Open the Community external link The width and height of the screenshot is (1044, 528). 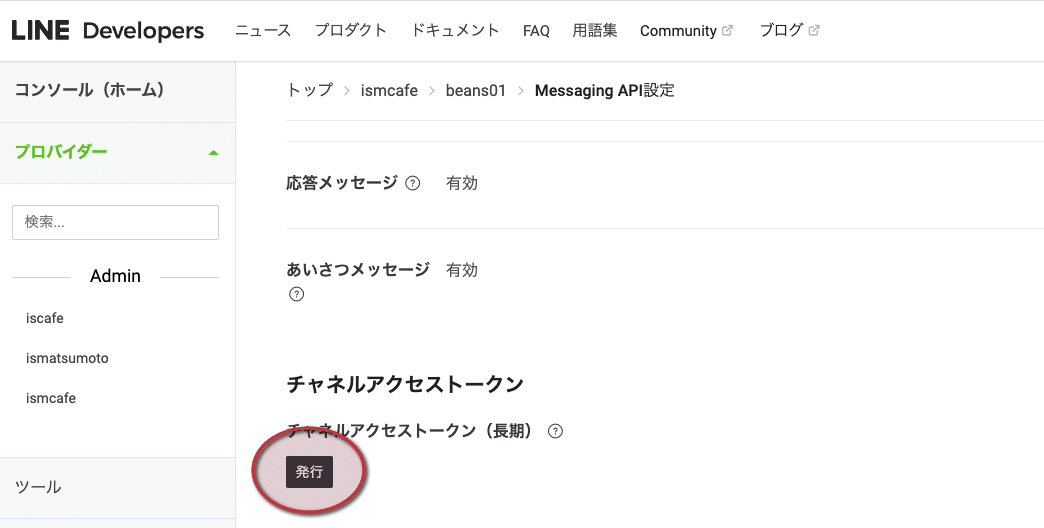click(x=686, y=31)
